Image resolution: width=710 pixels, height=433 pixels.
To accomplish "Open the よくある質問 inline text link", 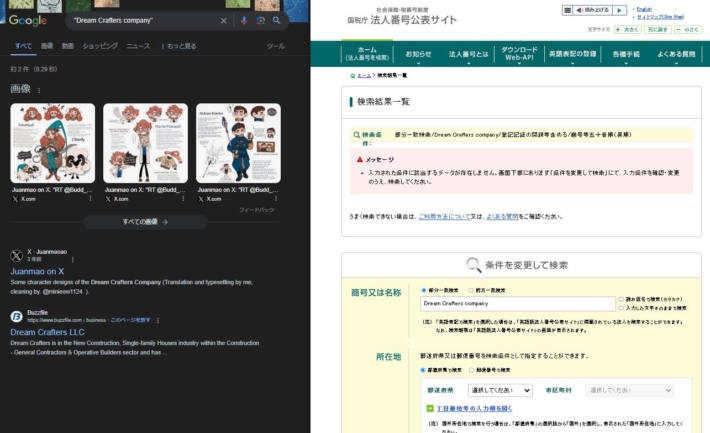I will click(502, 217).
